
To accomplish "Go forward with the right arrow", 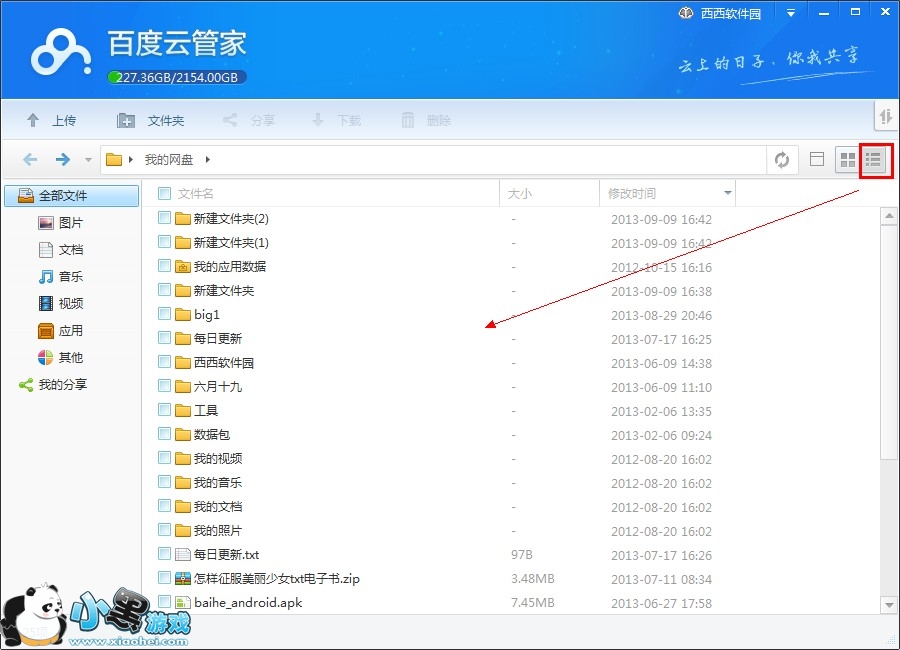I will point(63,159).
